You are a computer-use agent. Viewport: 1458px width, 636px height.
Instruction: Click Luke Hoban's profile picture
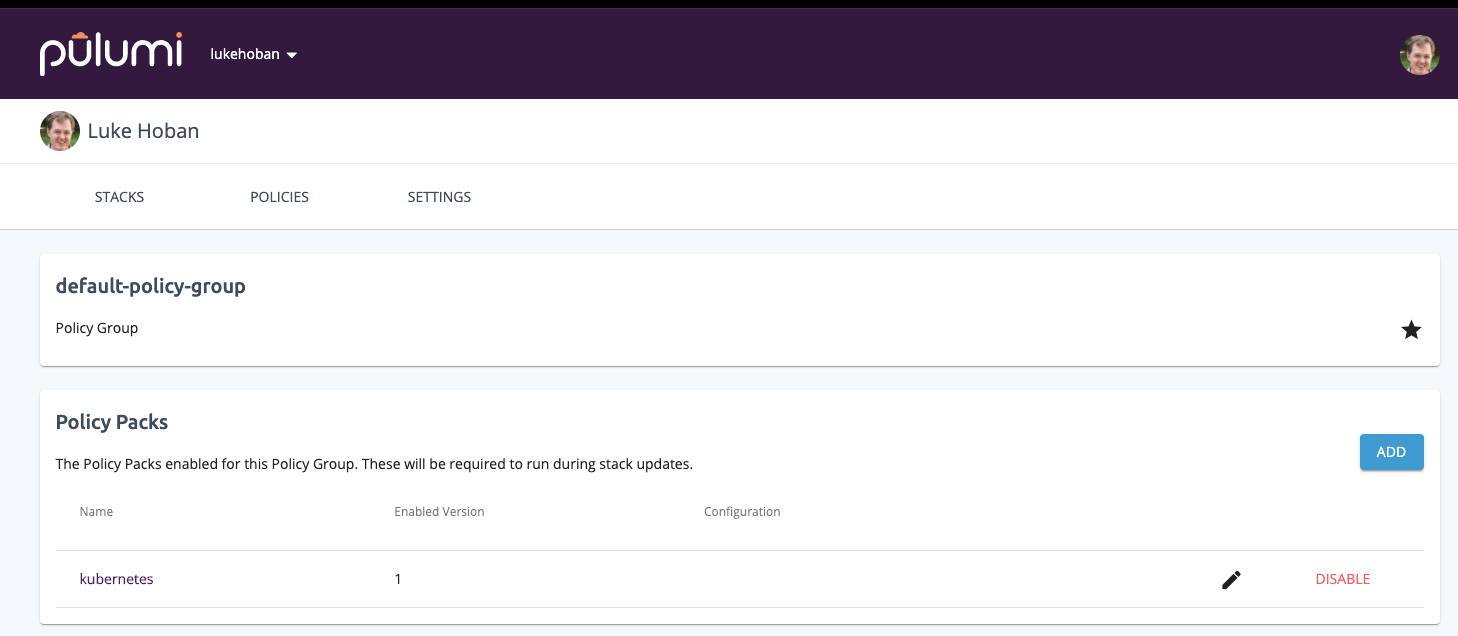(60, 131)
